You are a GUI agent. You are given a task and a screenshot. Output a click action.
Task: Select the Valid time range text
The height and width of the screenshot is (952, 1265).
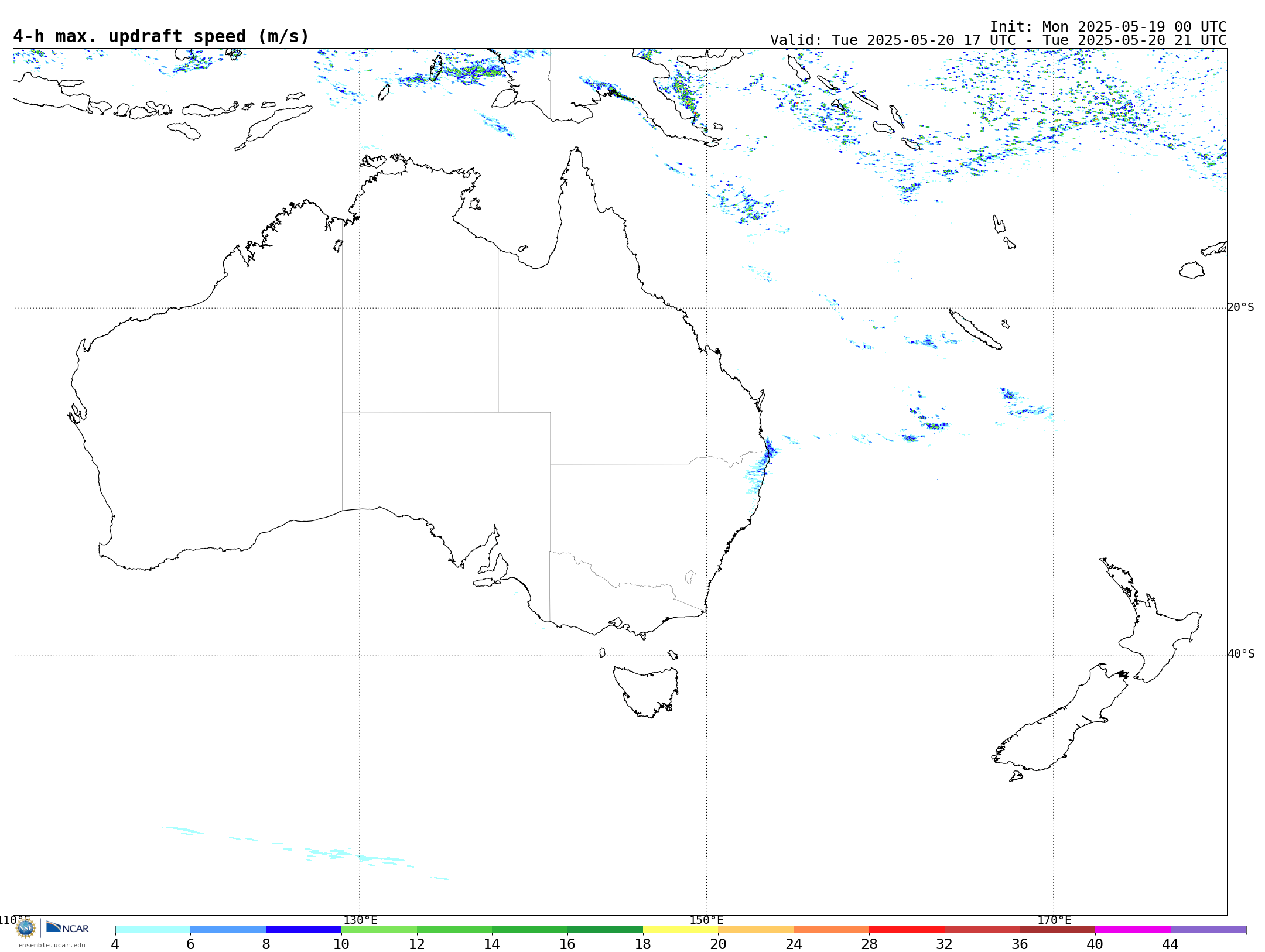998,40
